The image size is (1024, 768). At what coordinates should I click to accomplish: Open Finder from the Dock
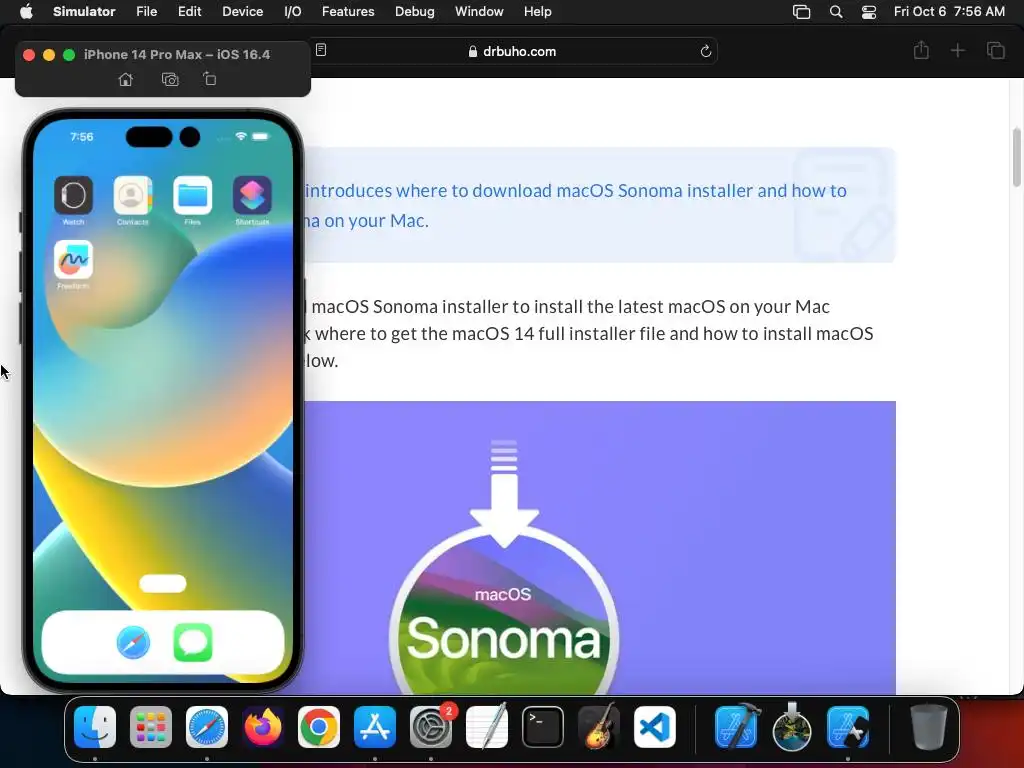click(95, 727)
